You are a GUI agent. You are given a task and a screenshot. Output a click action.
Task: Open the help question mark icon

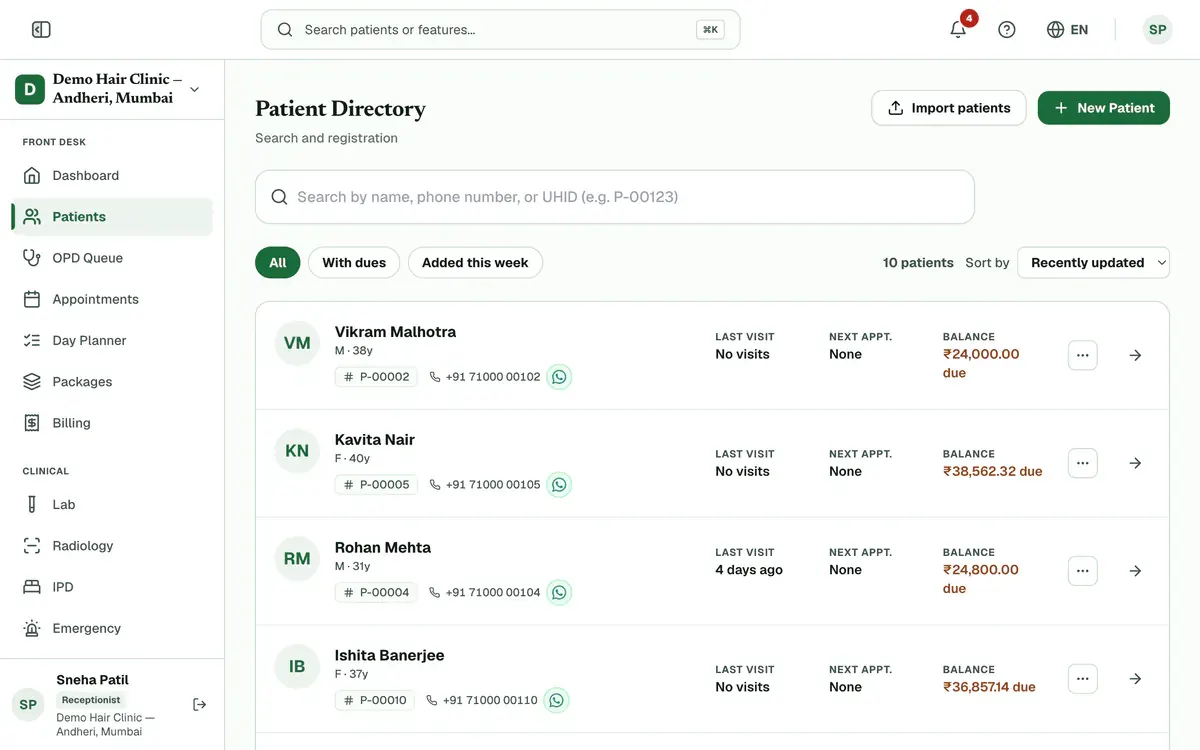click(1007, 30)
